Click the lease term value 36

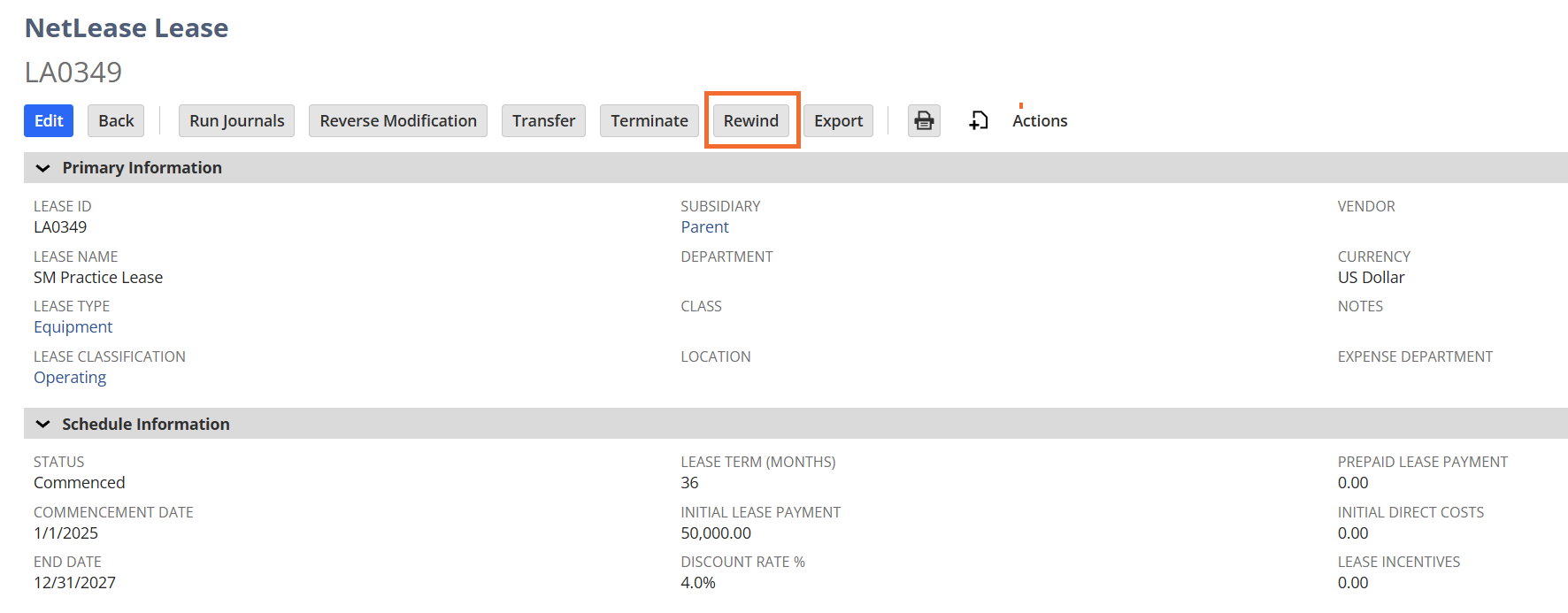click(689, 483)
